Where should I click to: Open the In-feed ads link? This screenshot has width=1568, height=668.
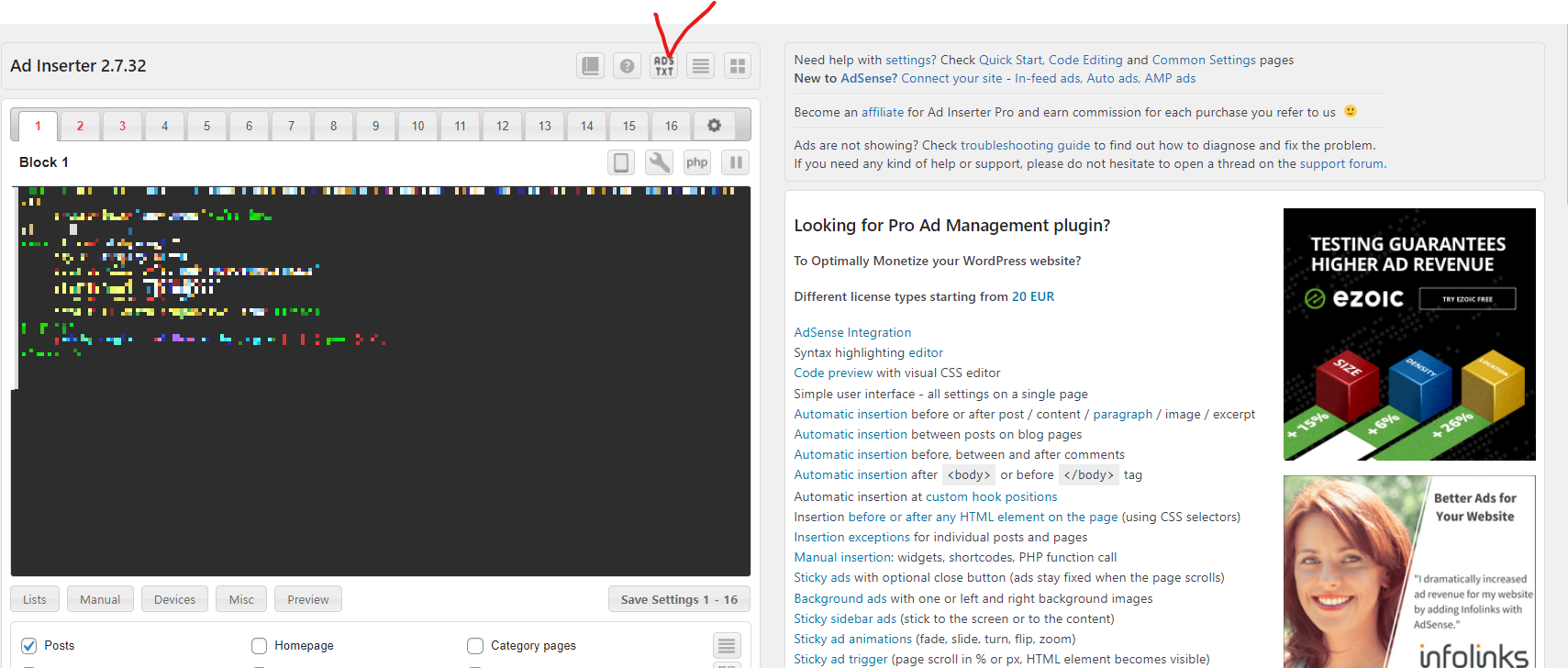[x=1047, y=78]
